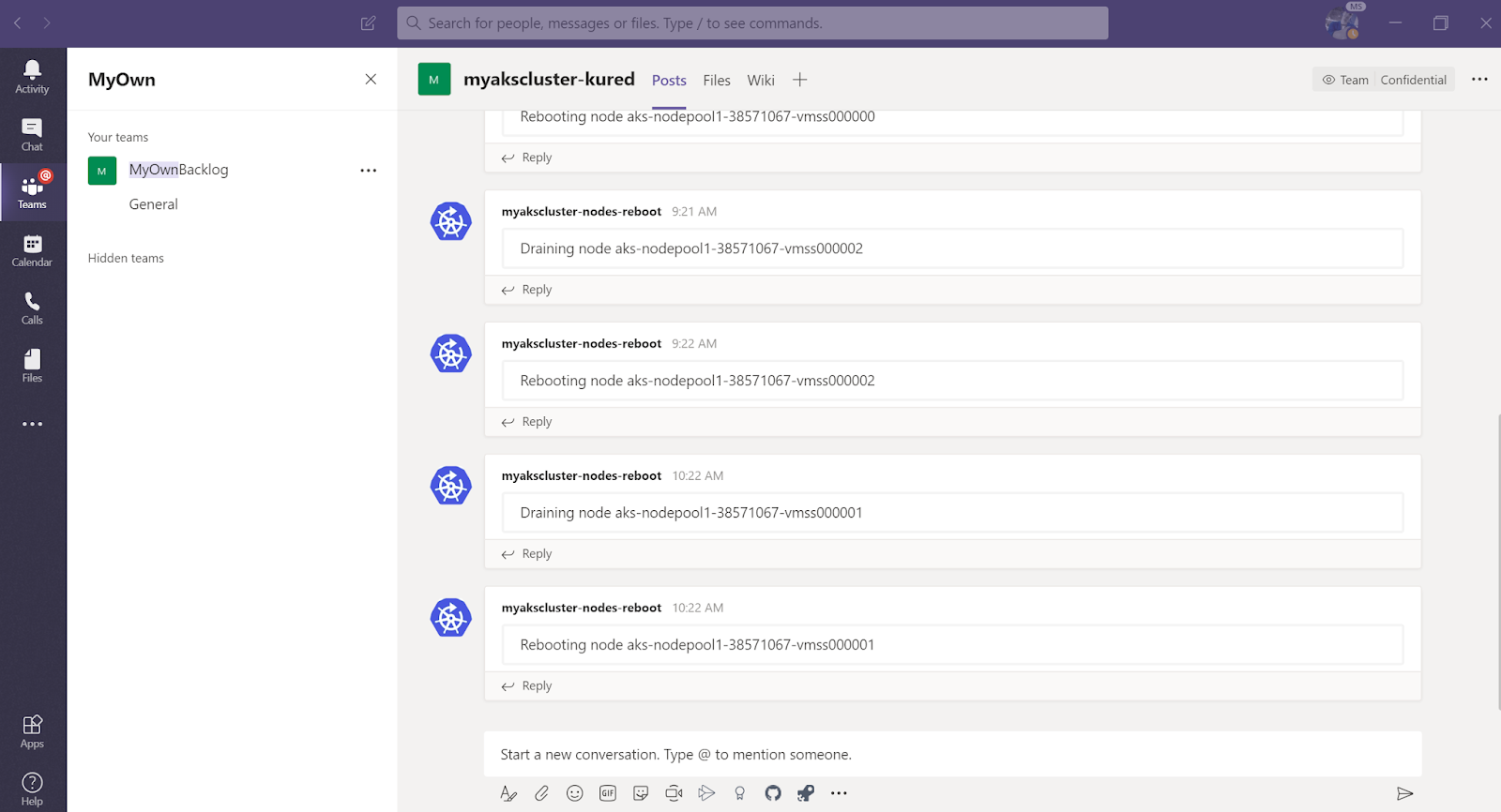The image size is (1501, 812).
Task: Attach a file to message
Action: [541, 793]
